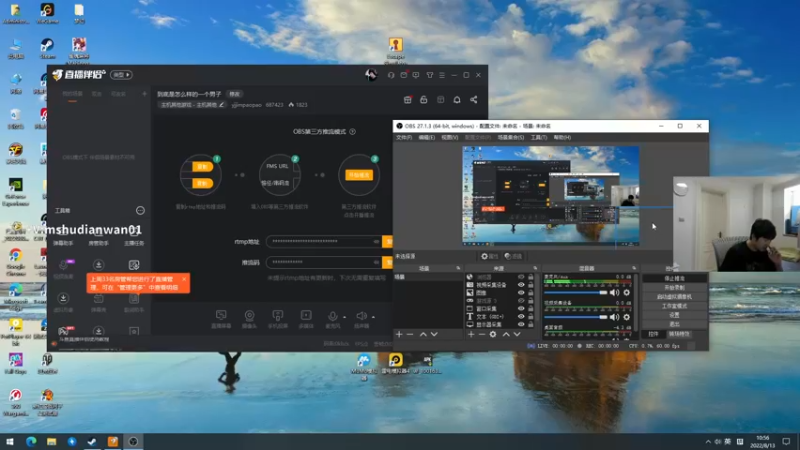Image resolution: width=800 pixels, height=450 pixels.
Task: Open settings gear of second mixer track
Action: (x=627, y=317)
